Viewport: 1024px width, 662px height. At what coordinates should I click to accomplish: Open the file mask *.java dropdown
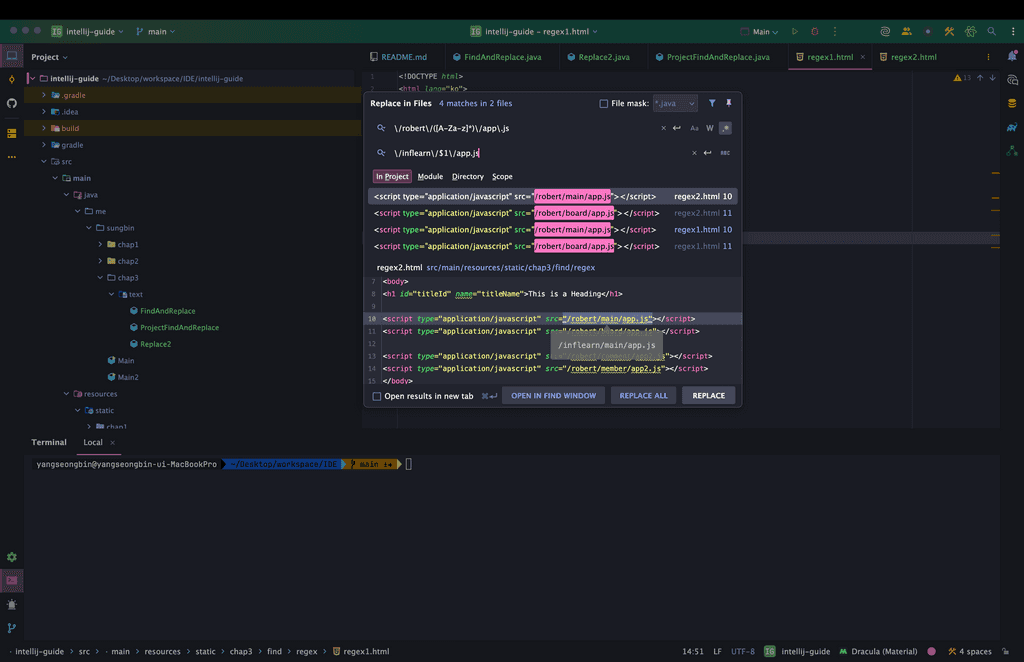(x=675, y=103)
